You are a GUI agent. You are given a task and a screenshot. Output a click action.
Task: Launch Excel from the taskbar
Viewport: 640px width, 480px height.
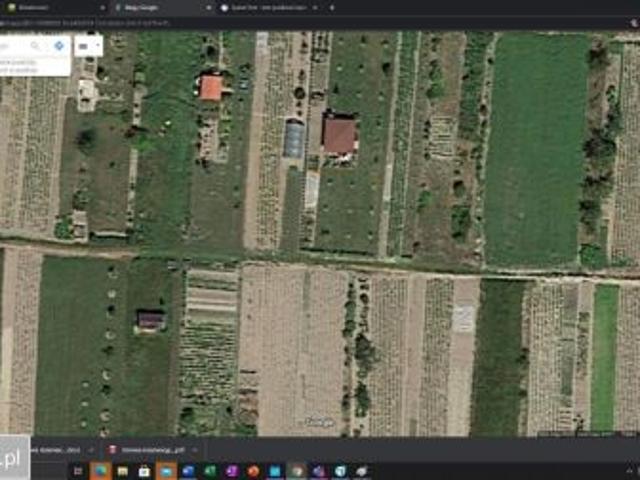pos(210,471)
